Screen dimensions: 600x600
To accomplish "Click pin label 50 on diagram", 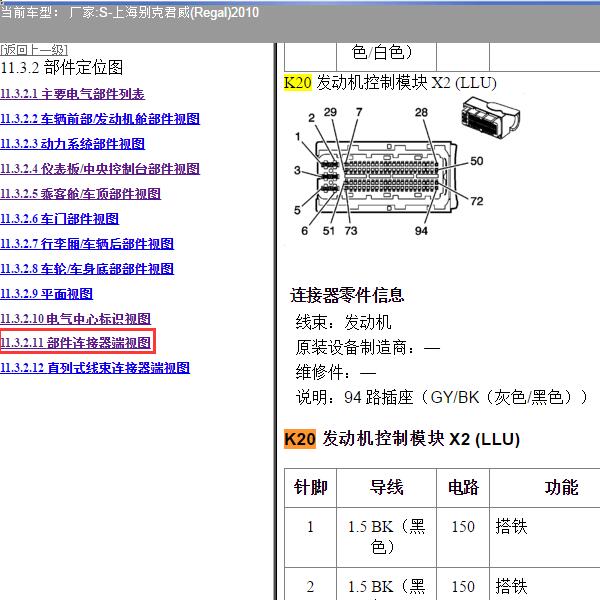I will tap(476, 161).
